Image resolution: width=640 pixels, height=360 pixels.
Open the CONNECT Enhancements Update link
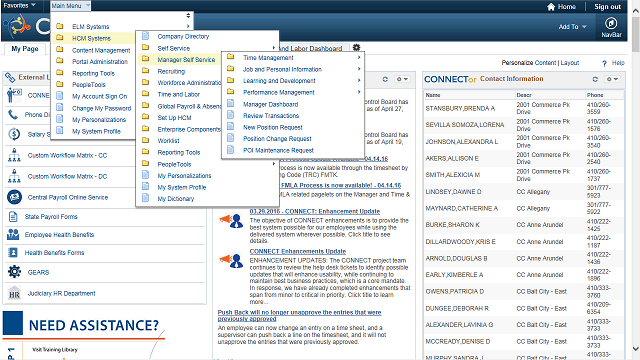pos(298,251)
